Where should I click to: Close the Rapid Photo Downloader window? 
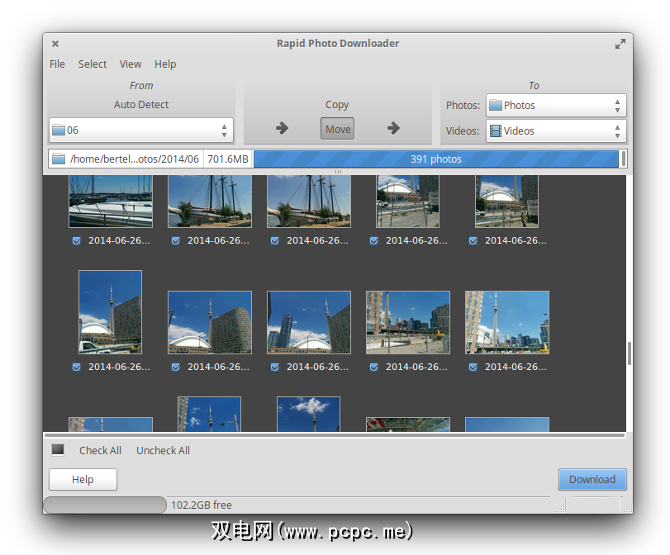[55, 44]
